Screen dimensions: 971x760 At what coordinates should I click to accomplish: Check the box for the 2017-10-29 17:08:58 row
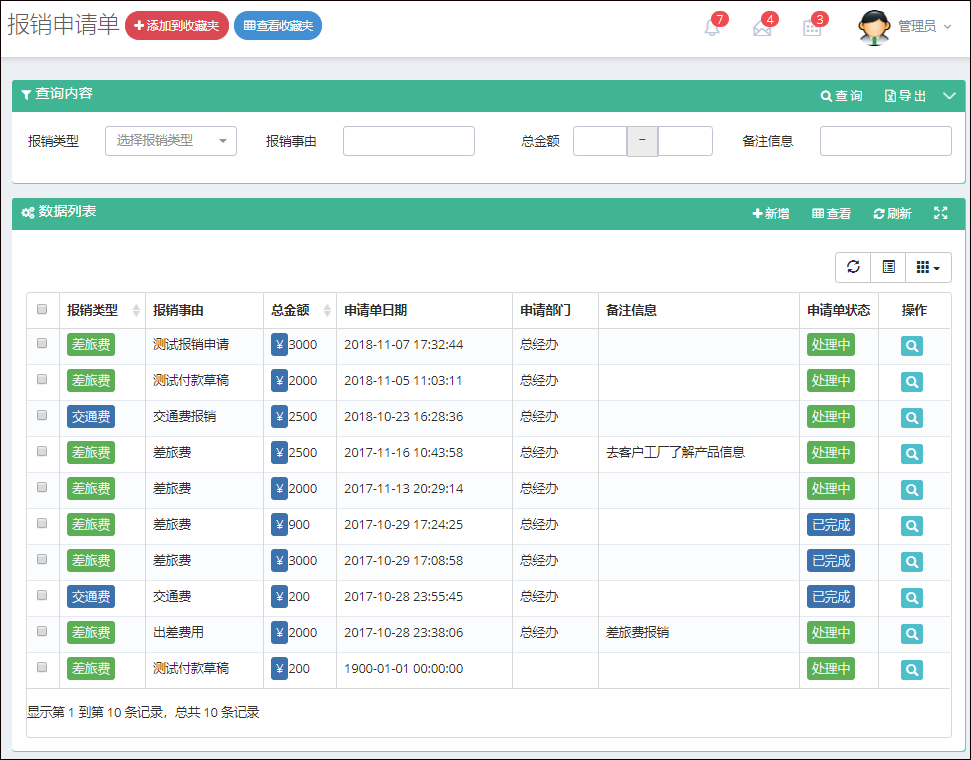[x=42, y=559]
